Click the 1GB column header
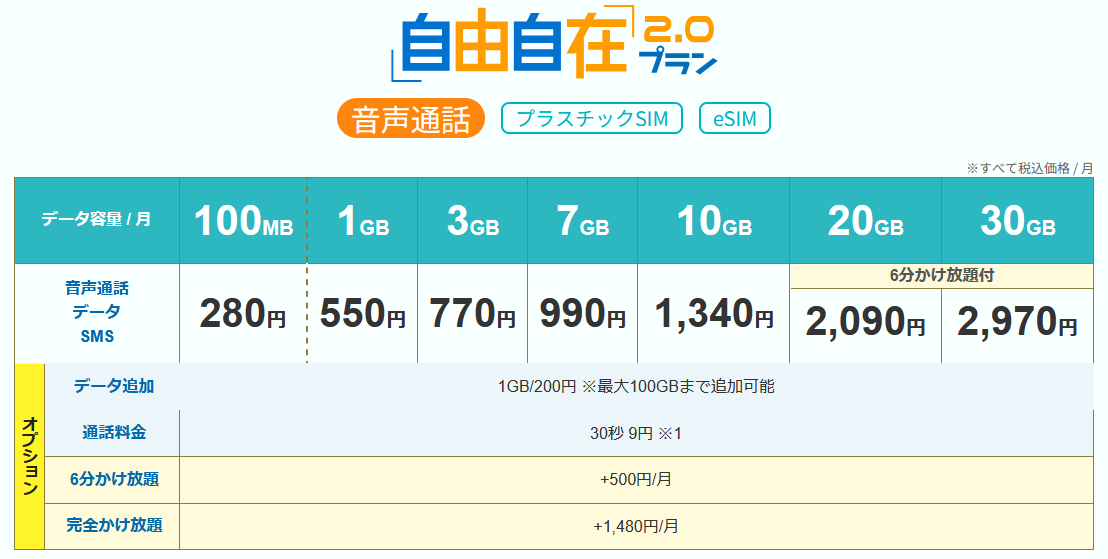 click(x=363, y=220)
